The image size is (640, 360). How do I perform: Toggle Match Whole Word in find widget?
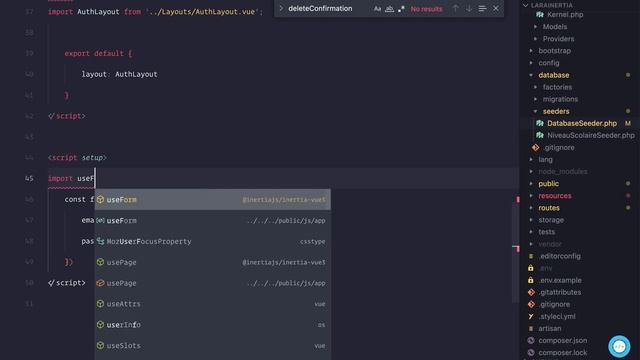[x=389, y=9]
